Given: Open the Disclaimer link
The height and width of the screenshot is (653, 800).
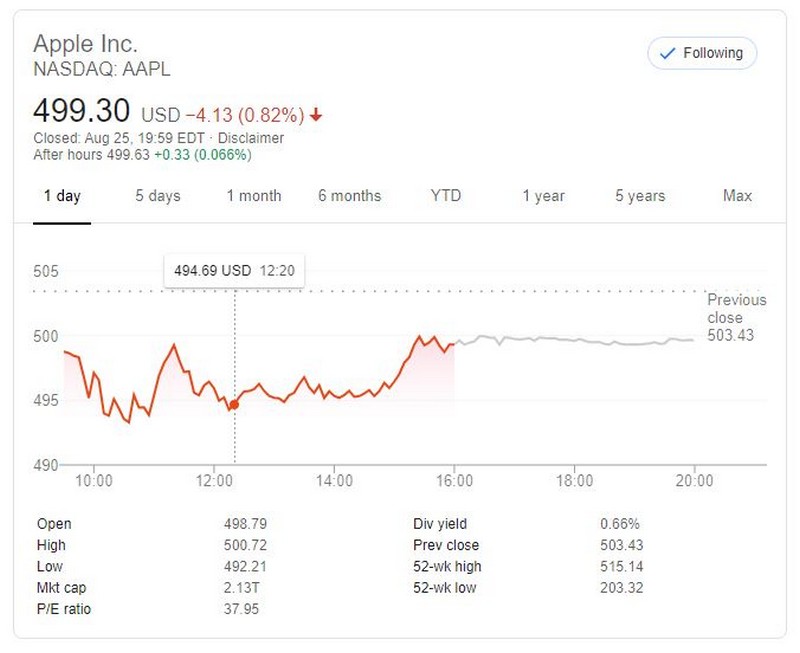Looking at the screenshot, I should coord(250,138).
